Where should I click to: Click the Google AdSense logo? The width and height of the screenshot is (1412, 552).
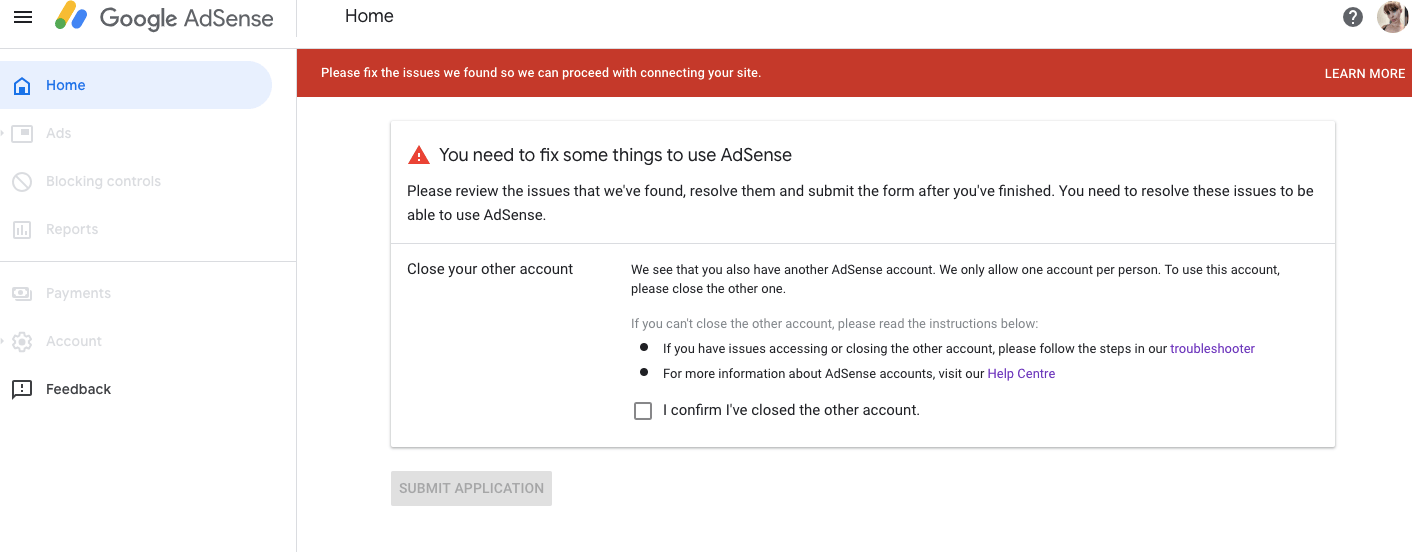pyautogui.click(x=164, y=17)
